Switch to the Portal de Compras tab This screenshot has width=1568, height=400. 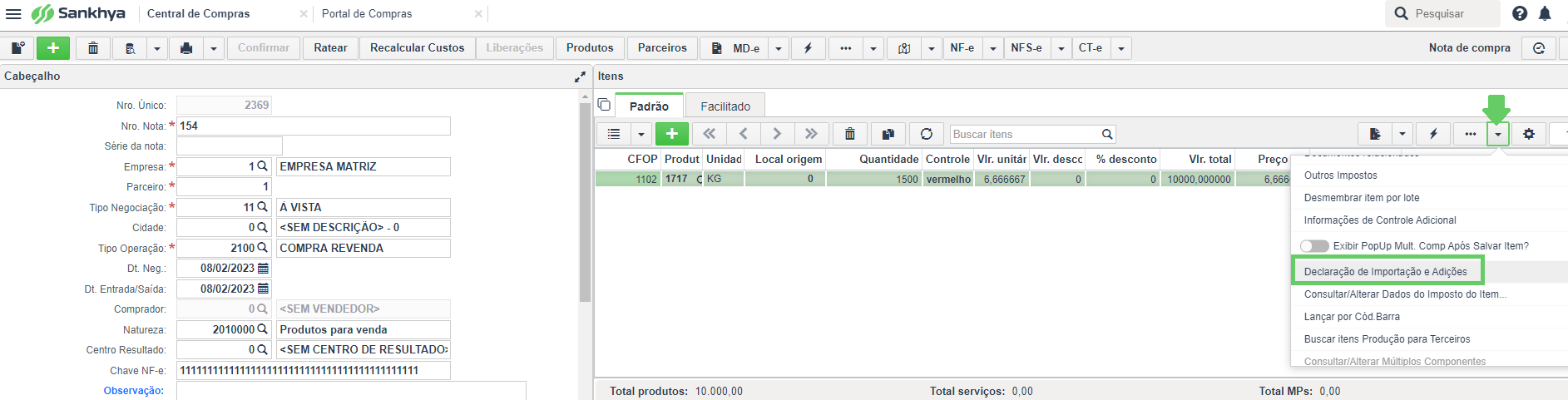(x=367, y=13)
